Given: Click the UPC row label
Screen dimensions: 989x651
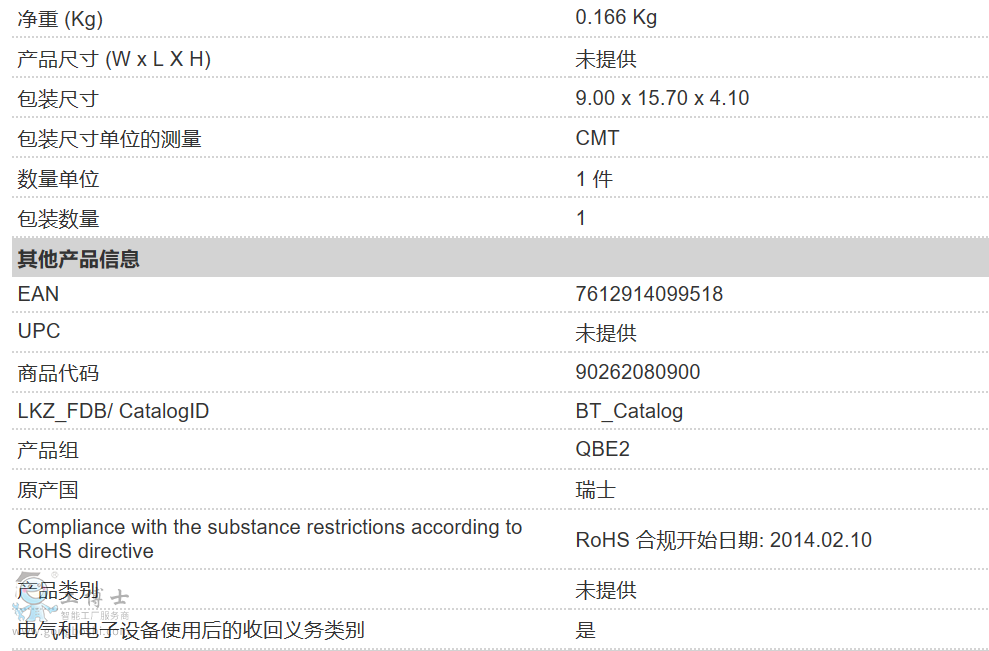Looking at the screenshot, I should point(39,331).
